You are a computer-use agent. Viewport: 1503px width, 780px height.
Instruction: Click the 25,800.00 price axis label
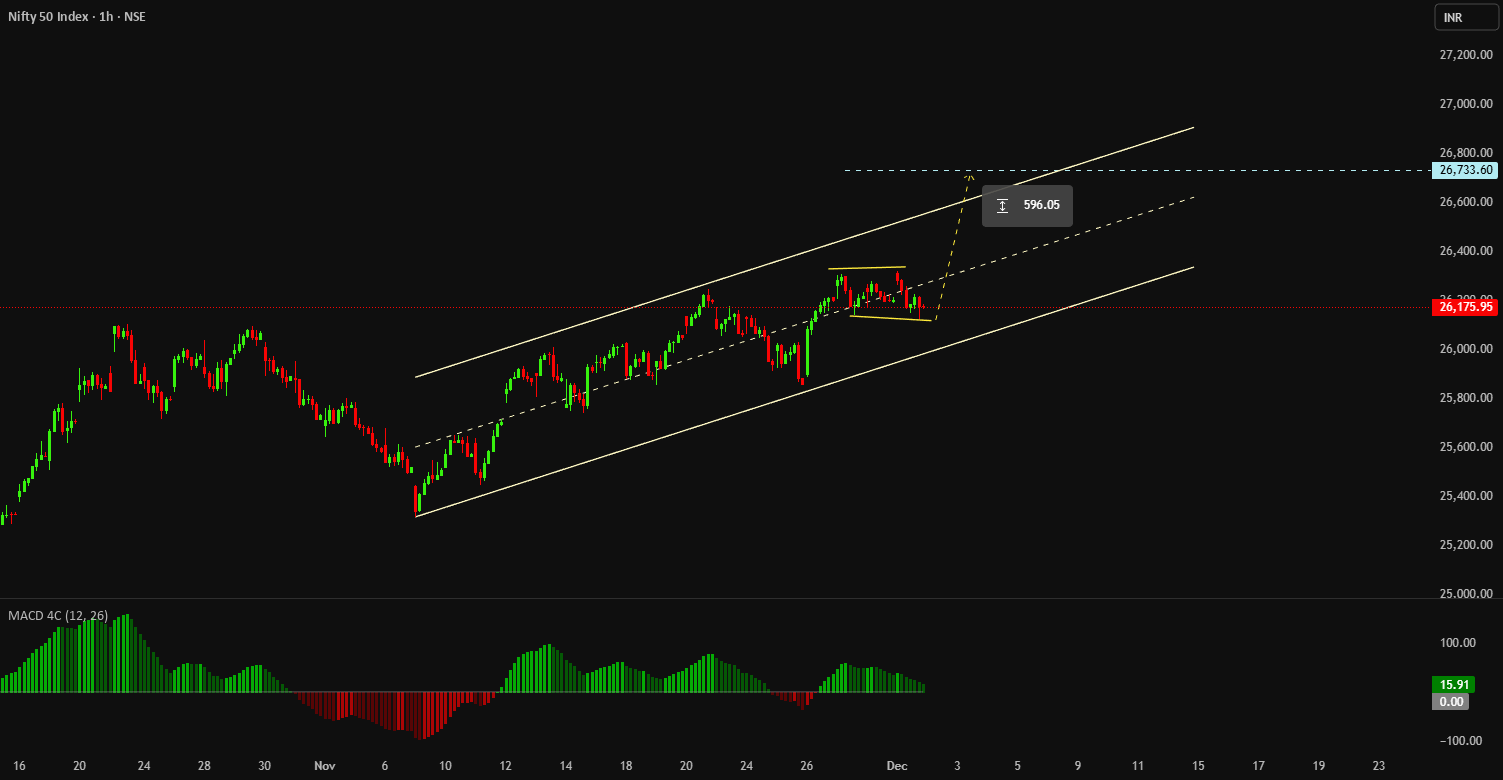click(x=1465, y=398)
